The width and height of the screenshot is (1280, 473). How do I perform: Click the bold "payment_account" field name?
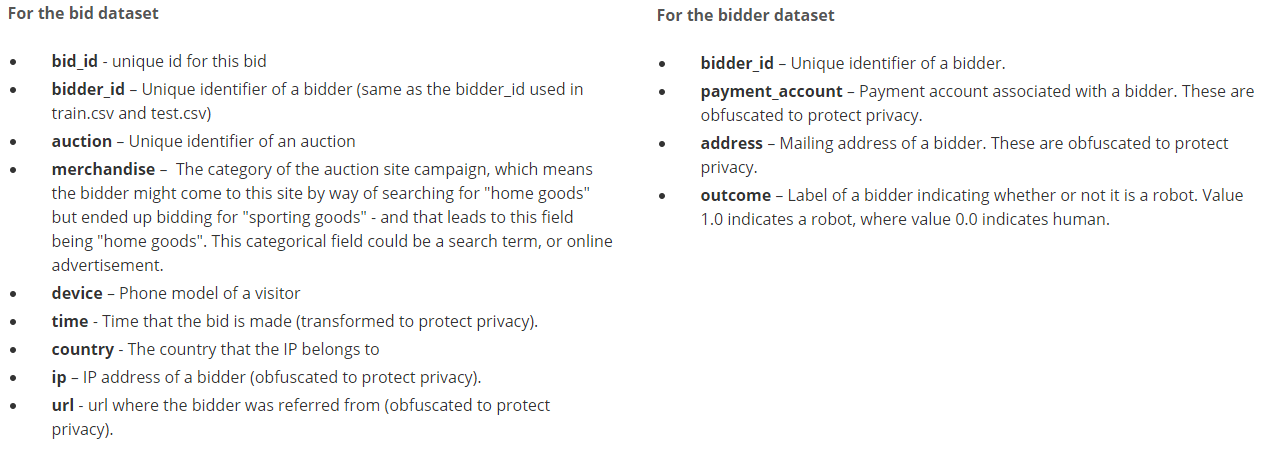(x=771, y=91)
